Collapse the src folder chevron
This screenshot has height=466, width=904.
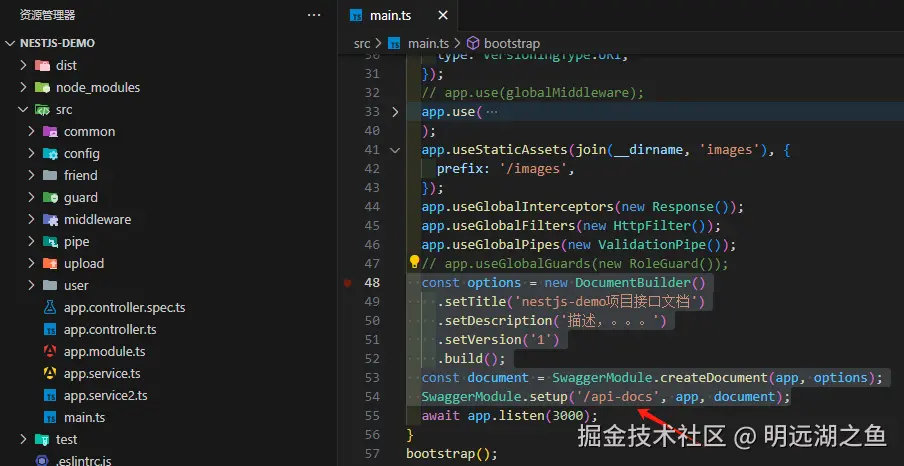tap(23, 109)
